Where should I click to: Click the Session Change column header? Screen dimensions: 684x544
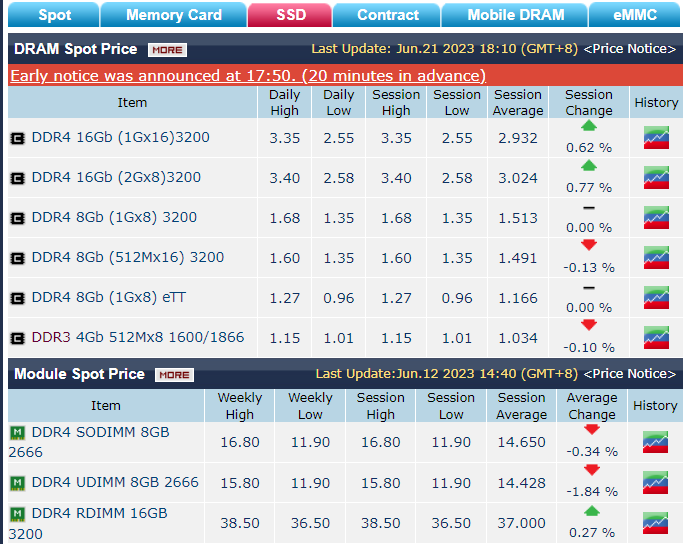click(589, 103)
